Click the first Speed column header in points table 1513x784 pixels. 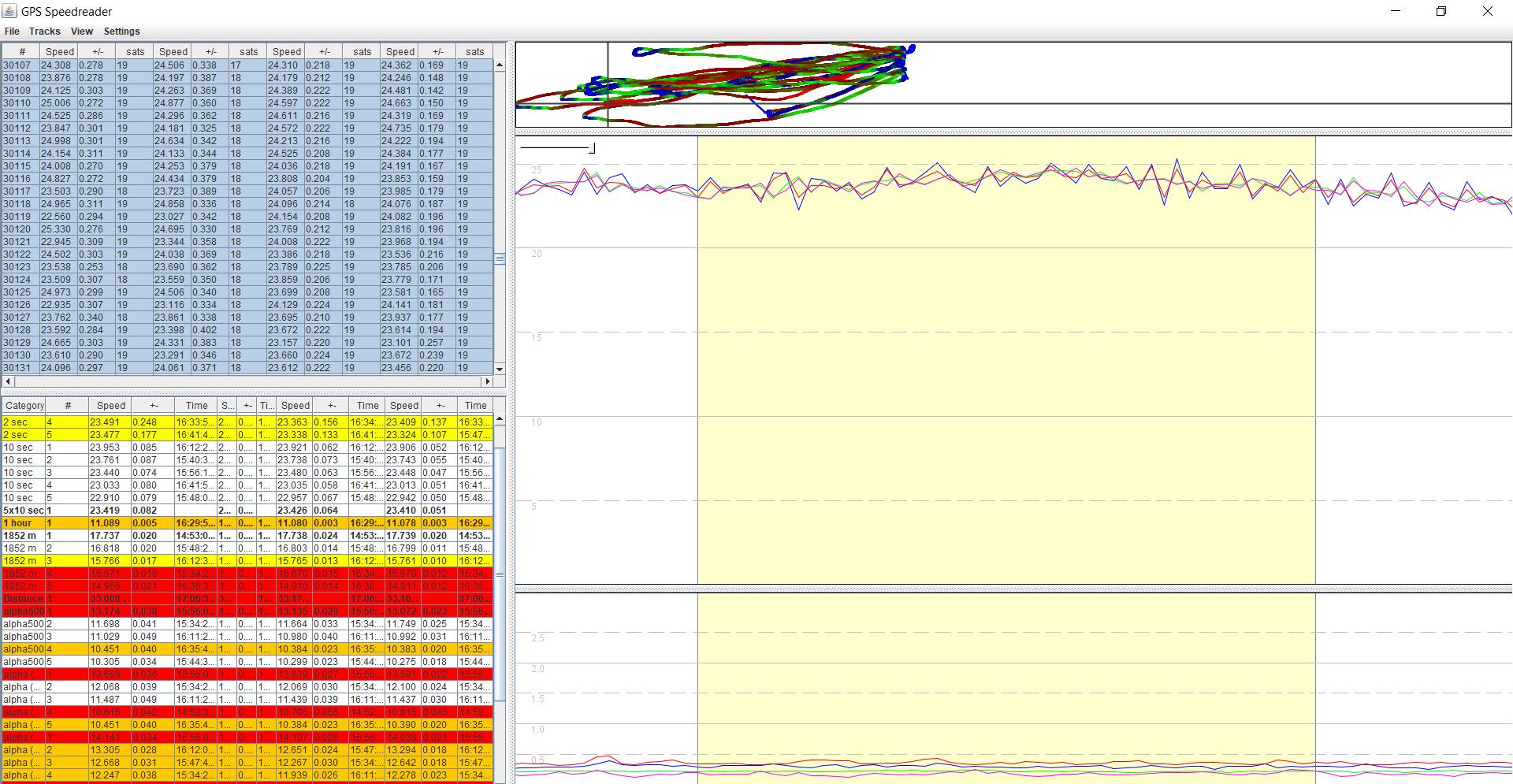tap(60, 52)
